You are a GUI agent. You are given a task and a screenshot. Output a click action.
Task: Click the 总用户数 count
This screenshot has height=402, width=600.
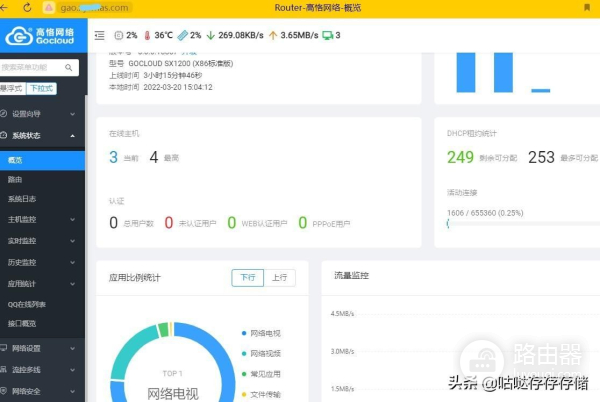[114, 223]
